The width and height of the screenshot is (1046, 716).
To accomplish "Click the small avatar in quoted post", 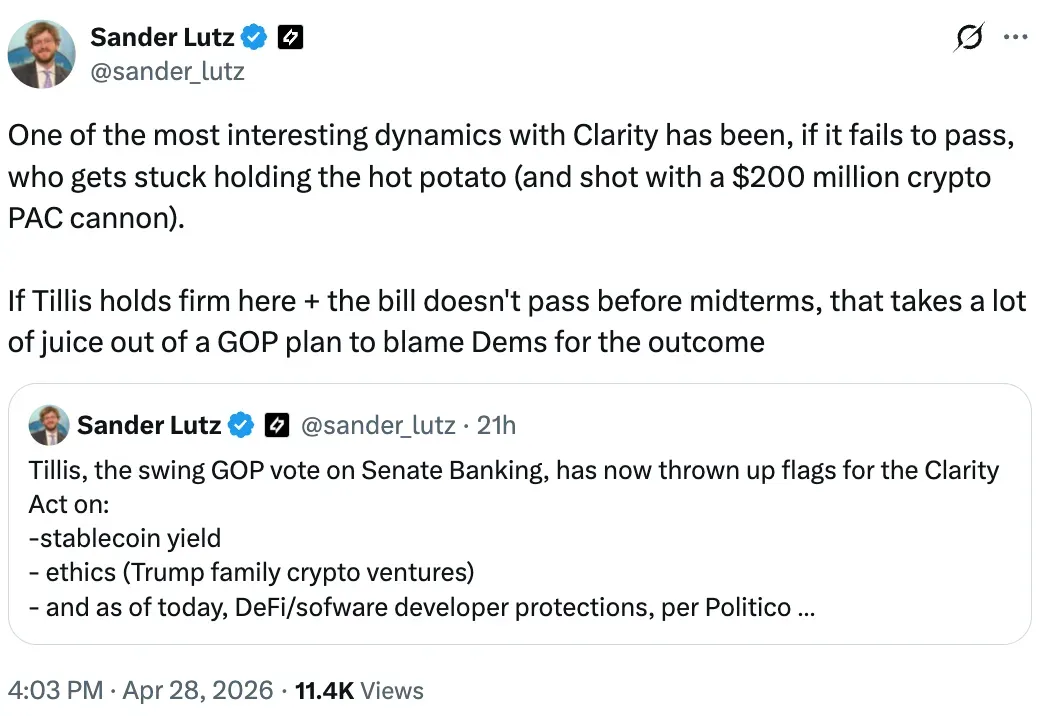I will pos(48,424).
